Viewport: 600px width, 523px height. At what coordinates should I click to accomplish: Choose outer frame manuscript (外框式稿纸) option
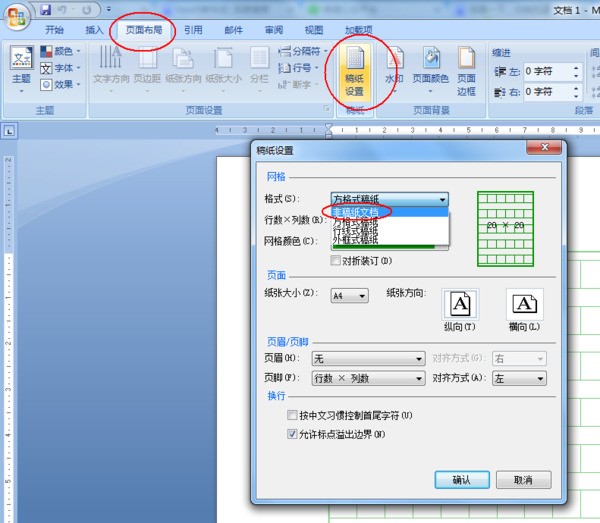[x=390, y=240]
